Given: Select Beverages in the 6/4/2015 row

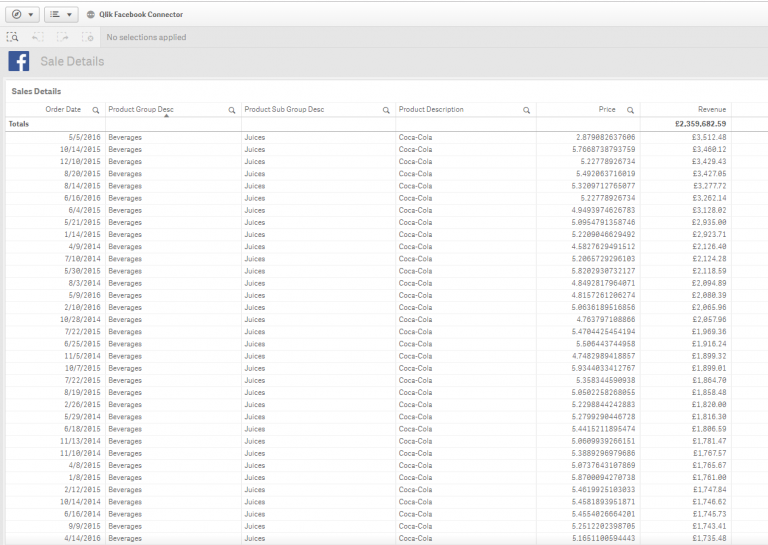Looking at the screenshot, I should [x=125, y=210].
